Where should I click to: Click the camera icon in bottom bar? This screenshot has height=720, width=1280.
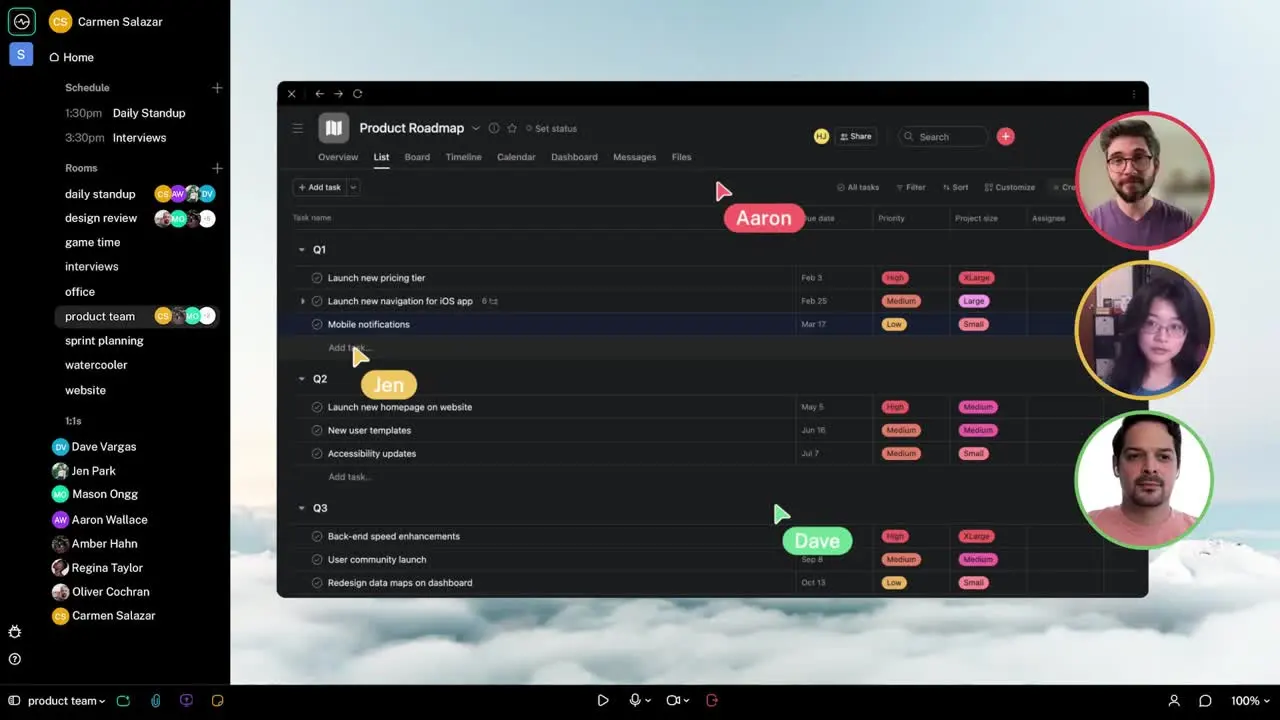pyautogui.click(x=673, y=701)
